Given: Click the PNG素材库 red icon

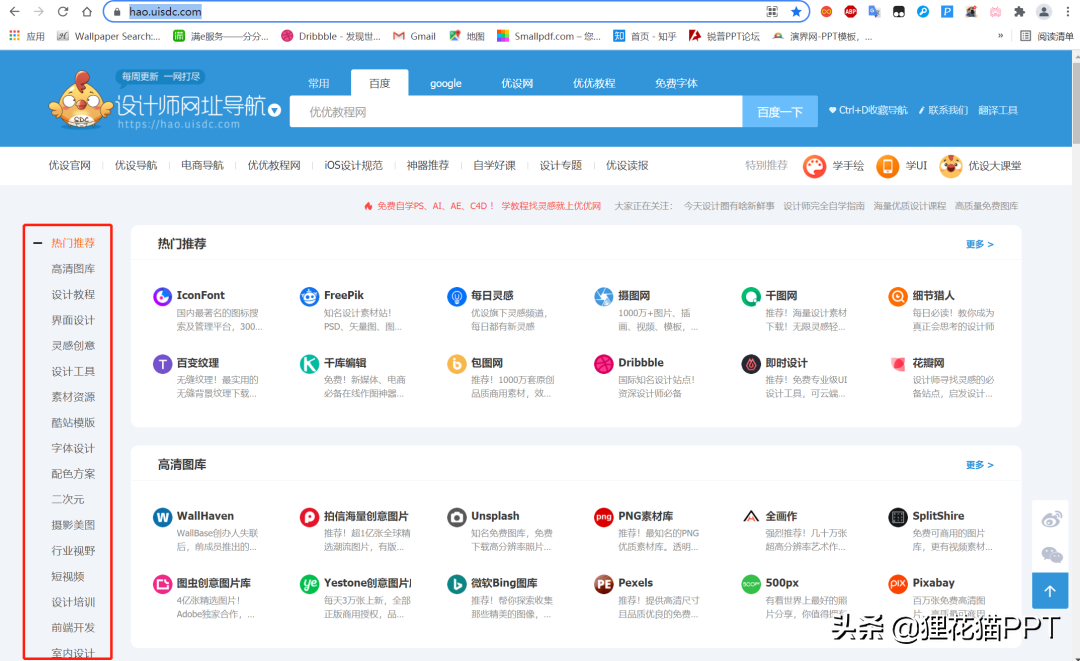Looking at the screenshot, I should [x=603, y=517].
